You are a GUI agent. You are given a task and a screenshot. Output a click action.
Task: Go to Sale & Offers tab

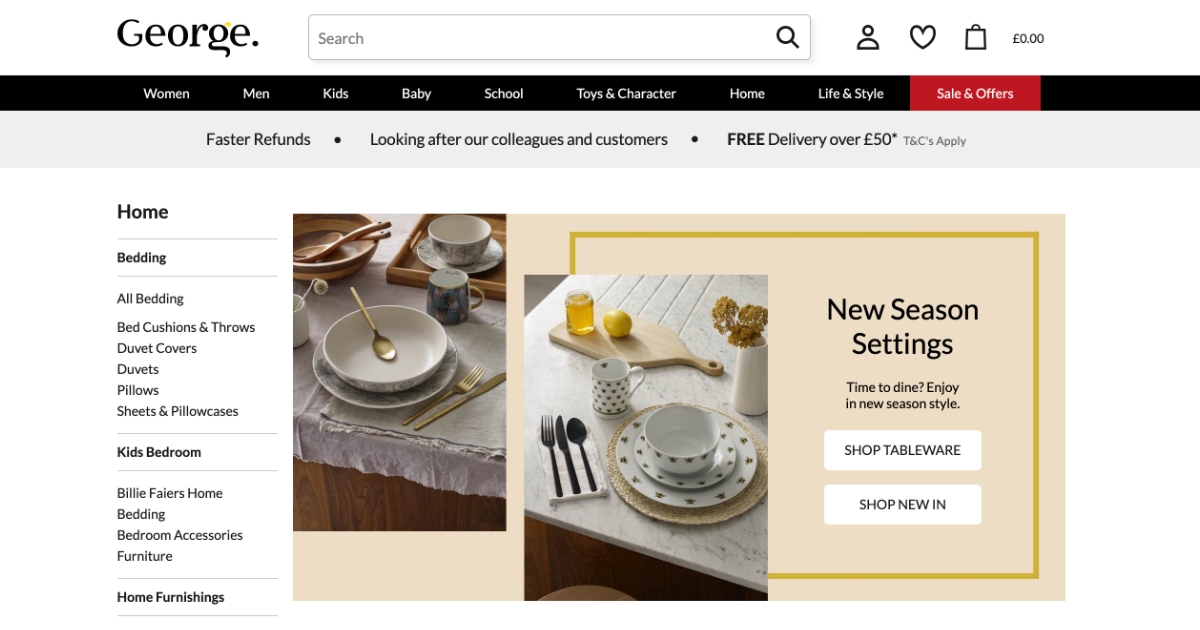coord(975,93)
